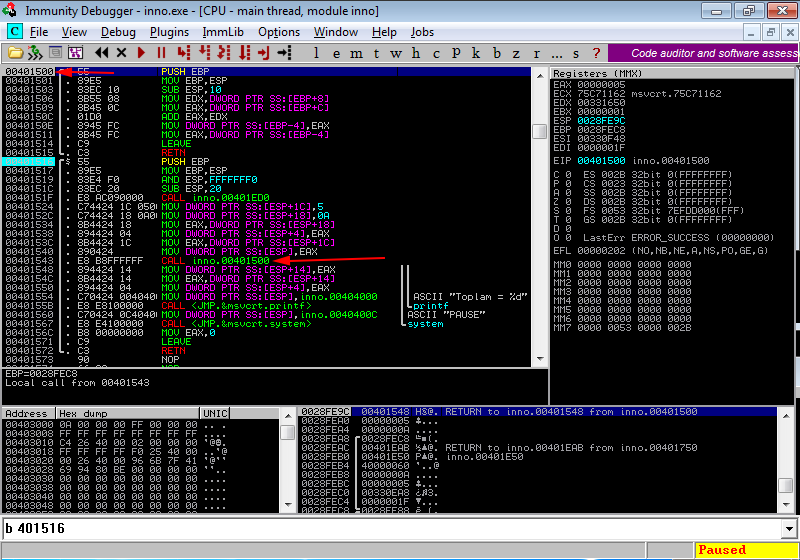Open the File menu

39,32
